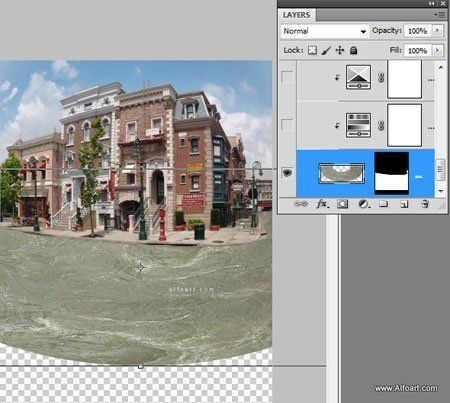Delete layer using the trash icon

[425, 204]
